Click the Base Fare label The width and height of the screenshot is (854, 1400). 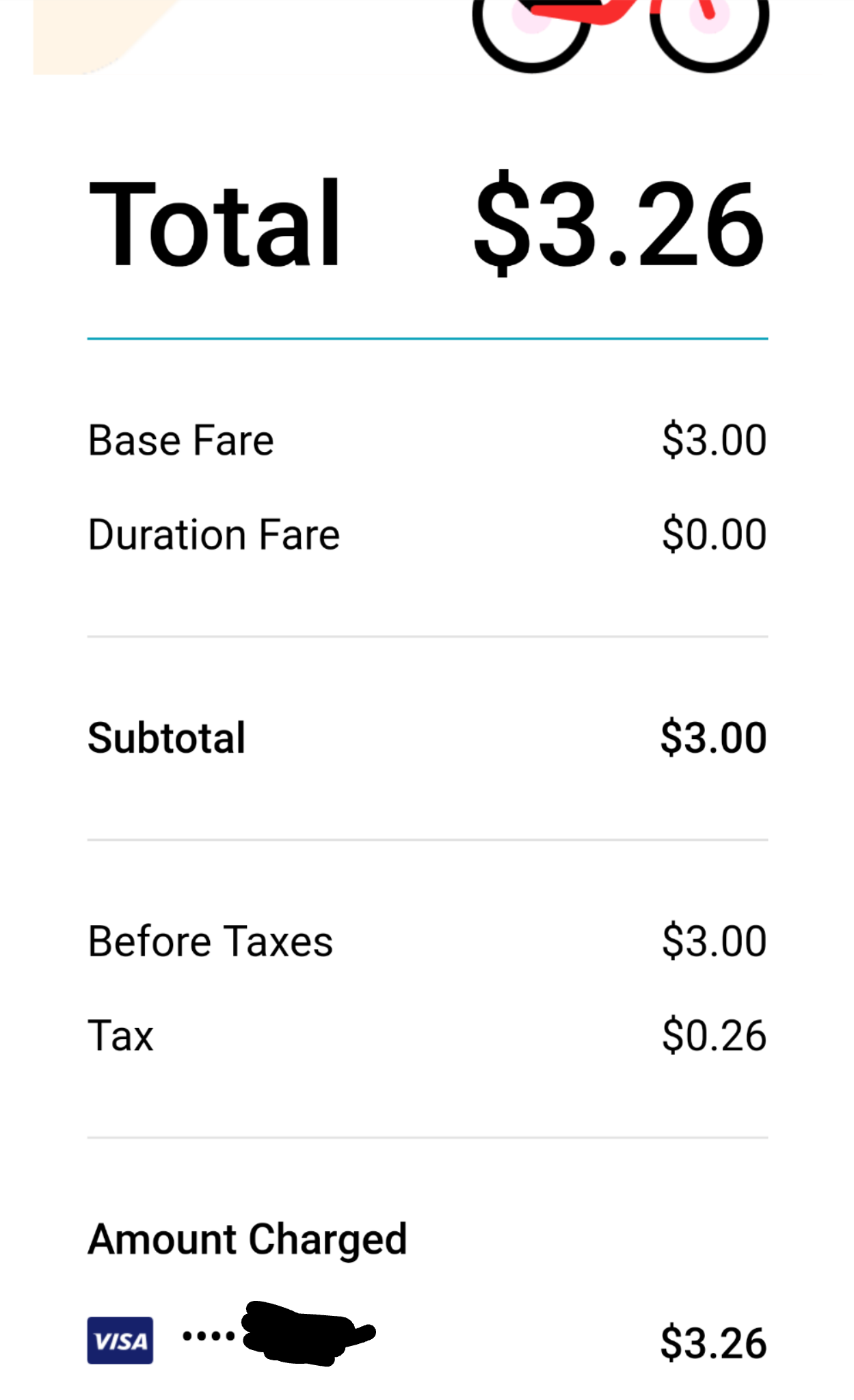(181, 440)
